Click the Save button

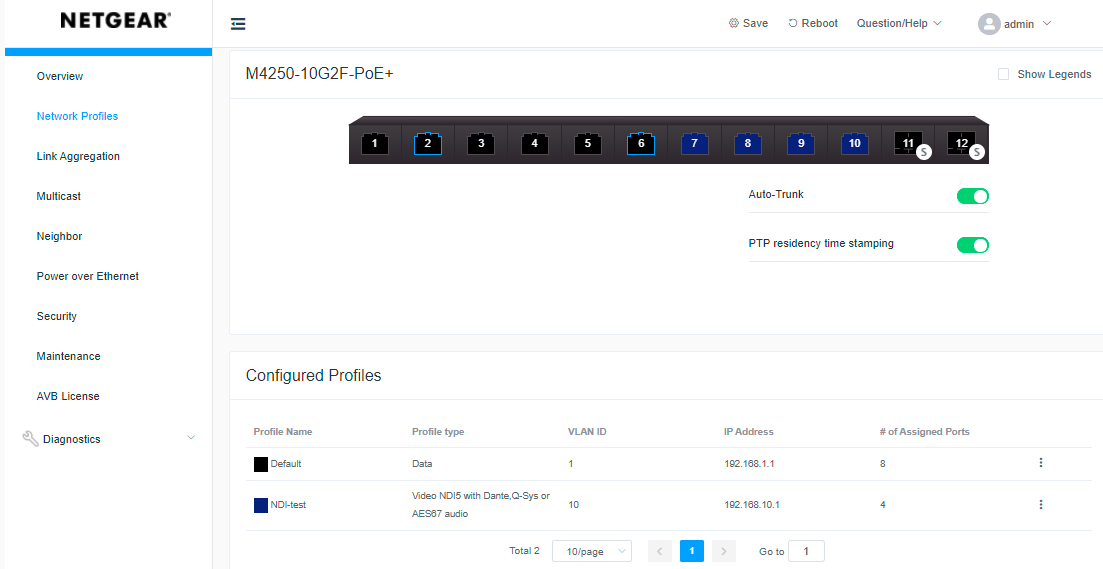[748, 23]
